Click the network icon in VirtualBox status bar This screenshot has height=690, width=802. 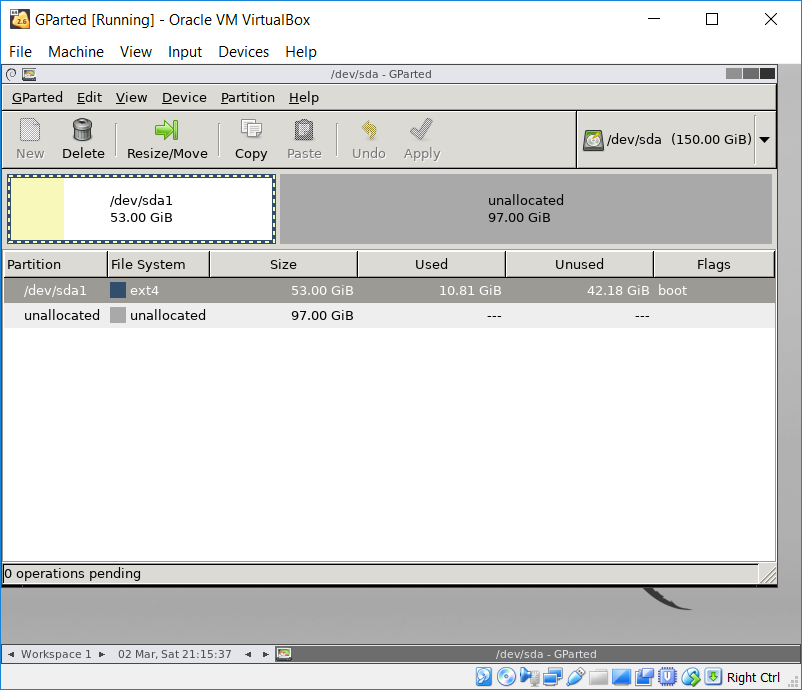tap(552, 677)
